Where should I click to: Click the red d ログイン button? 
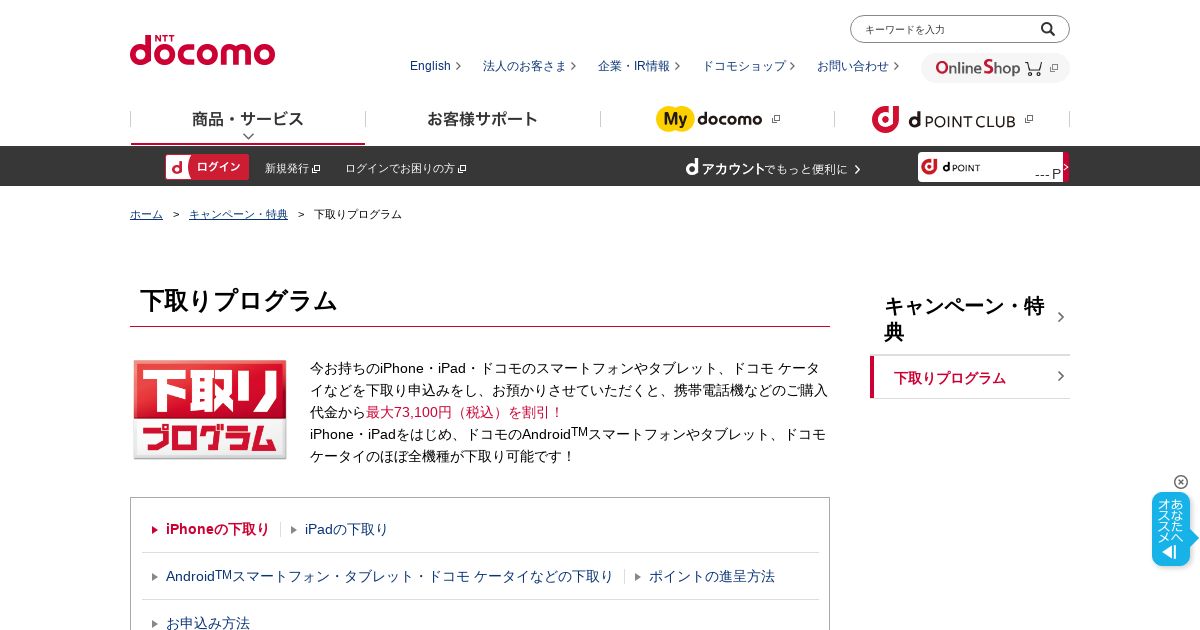[207, 167]
